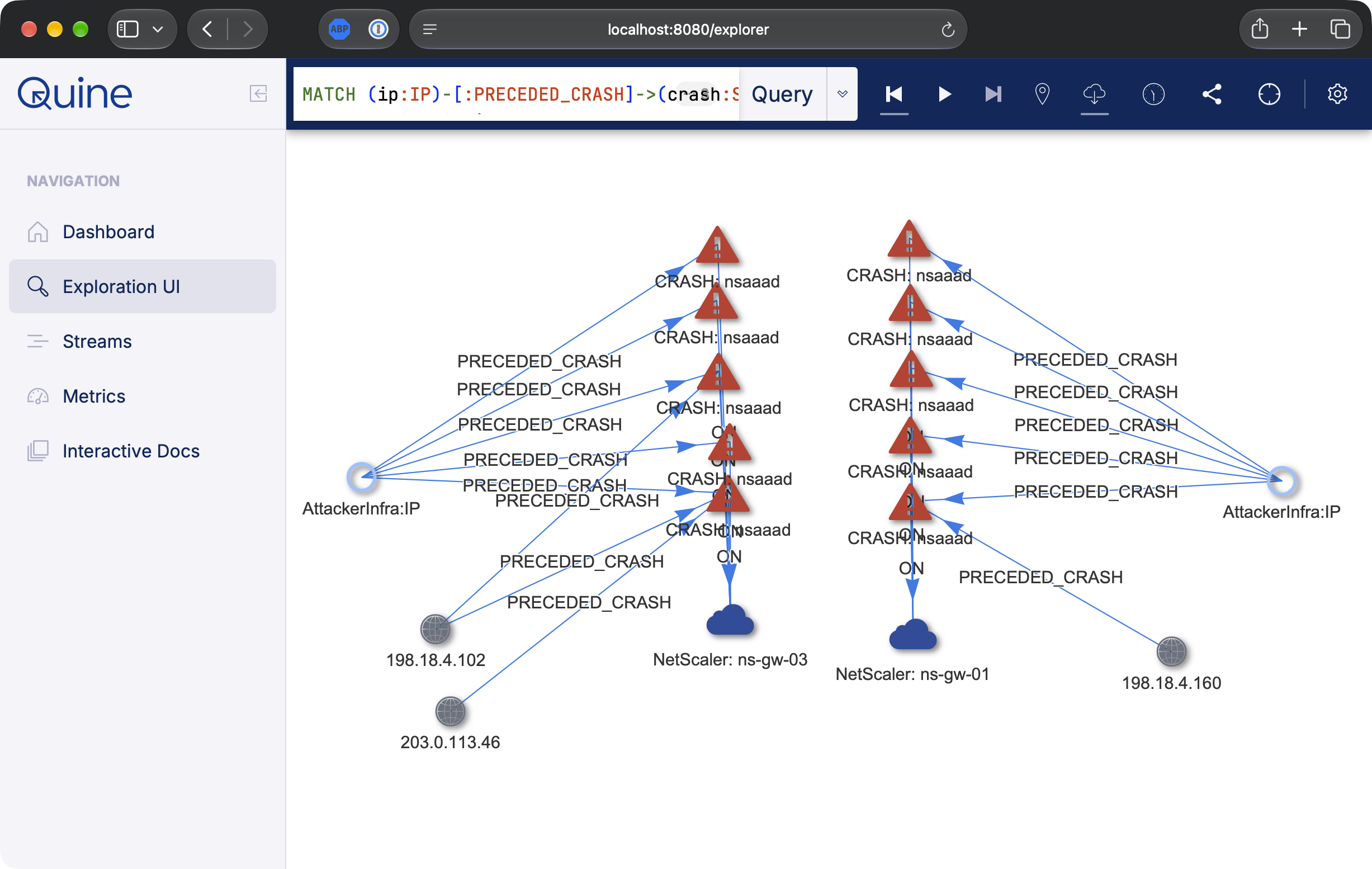Open Interactive Docs link
The height and width of the screenshot is (869, 1372).
pos(143,451)
